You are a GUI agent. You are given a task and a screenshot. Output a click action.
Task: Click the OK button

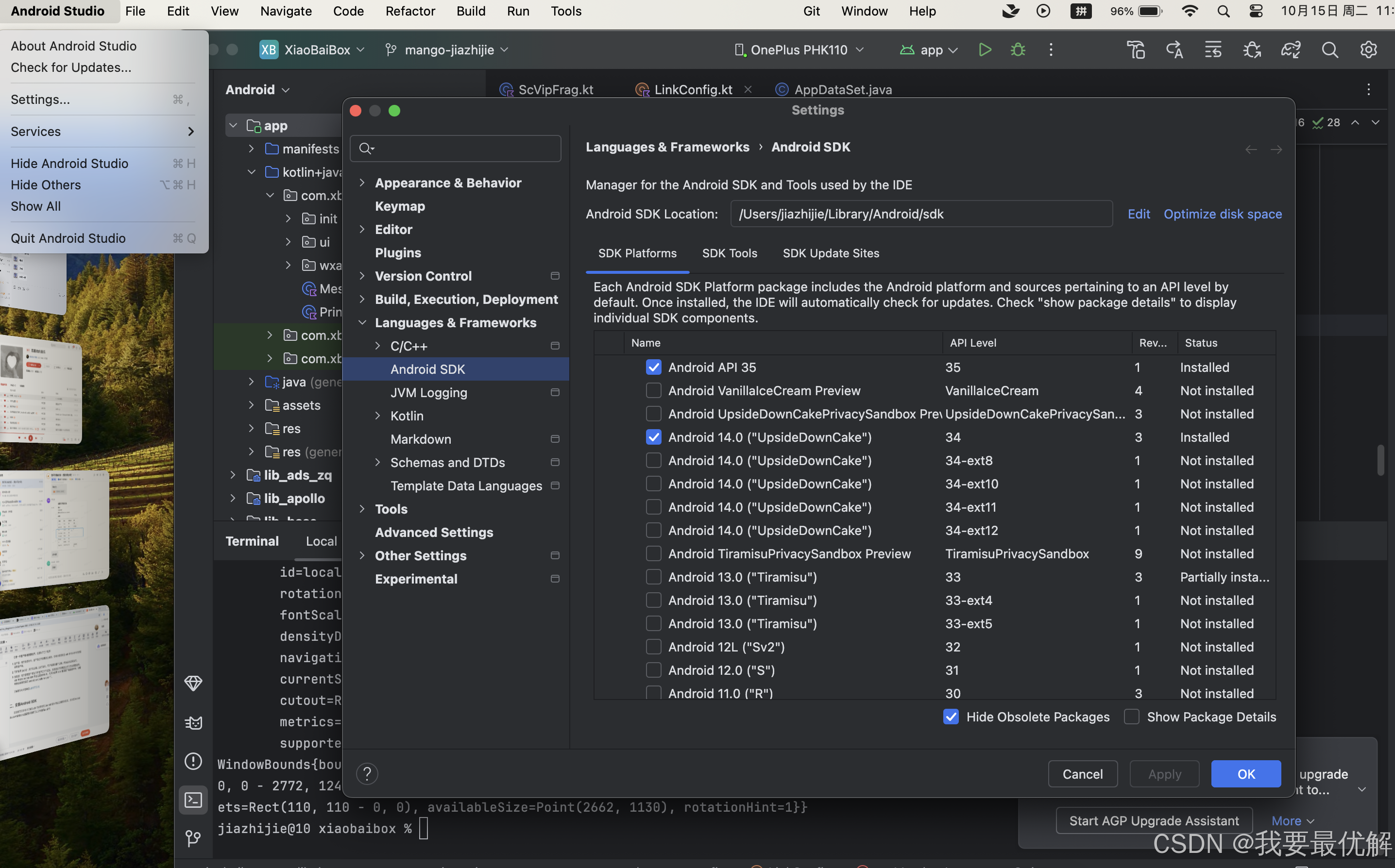tap(1246, 774)
